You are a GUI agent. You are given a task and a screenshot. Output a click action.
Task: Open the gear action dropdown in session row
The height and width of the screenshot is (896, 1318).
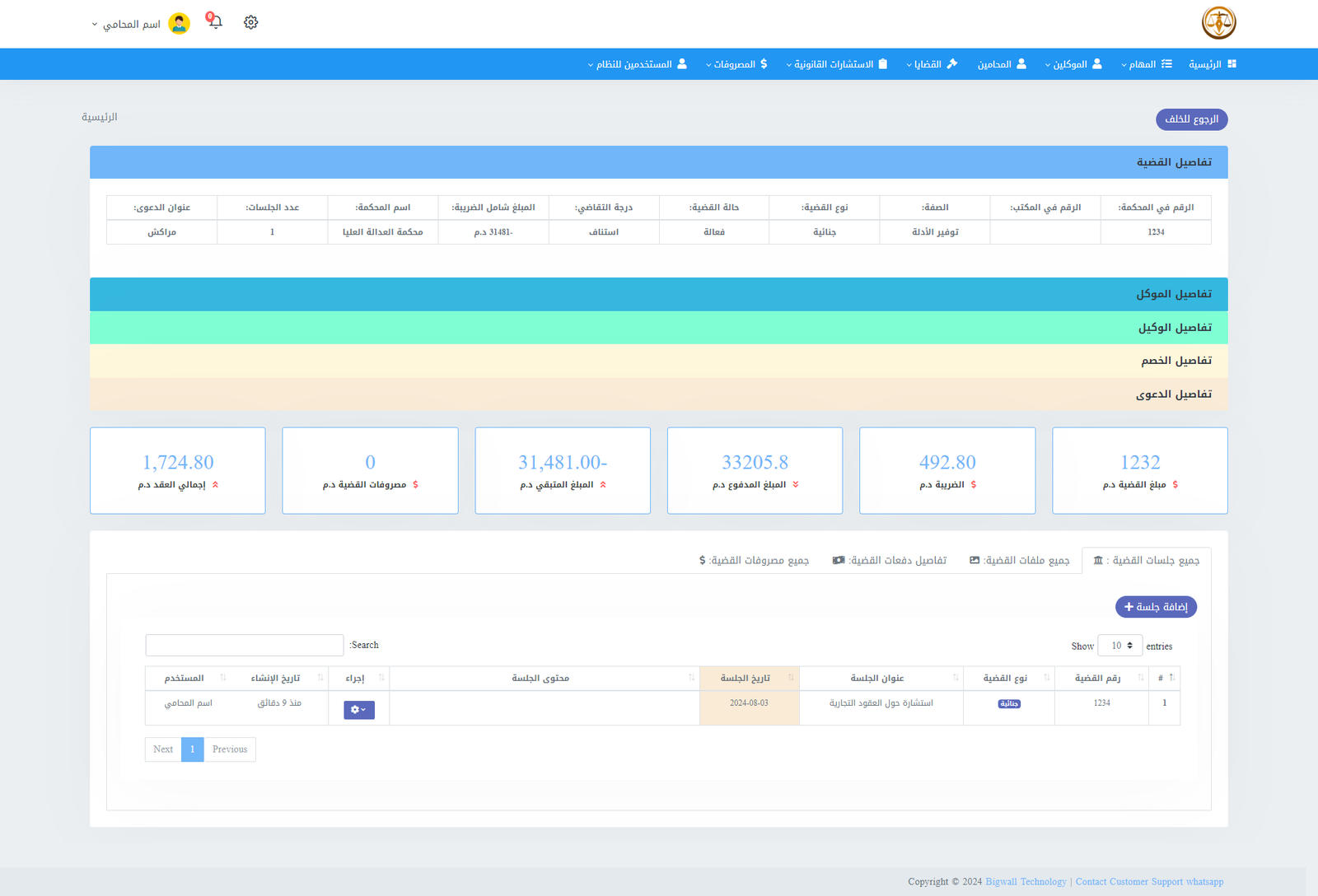pos(359,710)
